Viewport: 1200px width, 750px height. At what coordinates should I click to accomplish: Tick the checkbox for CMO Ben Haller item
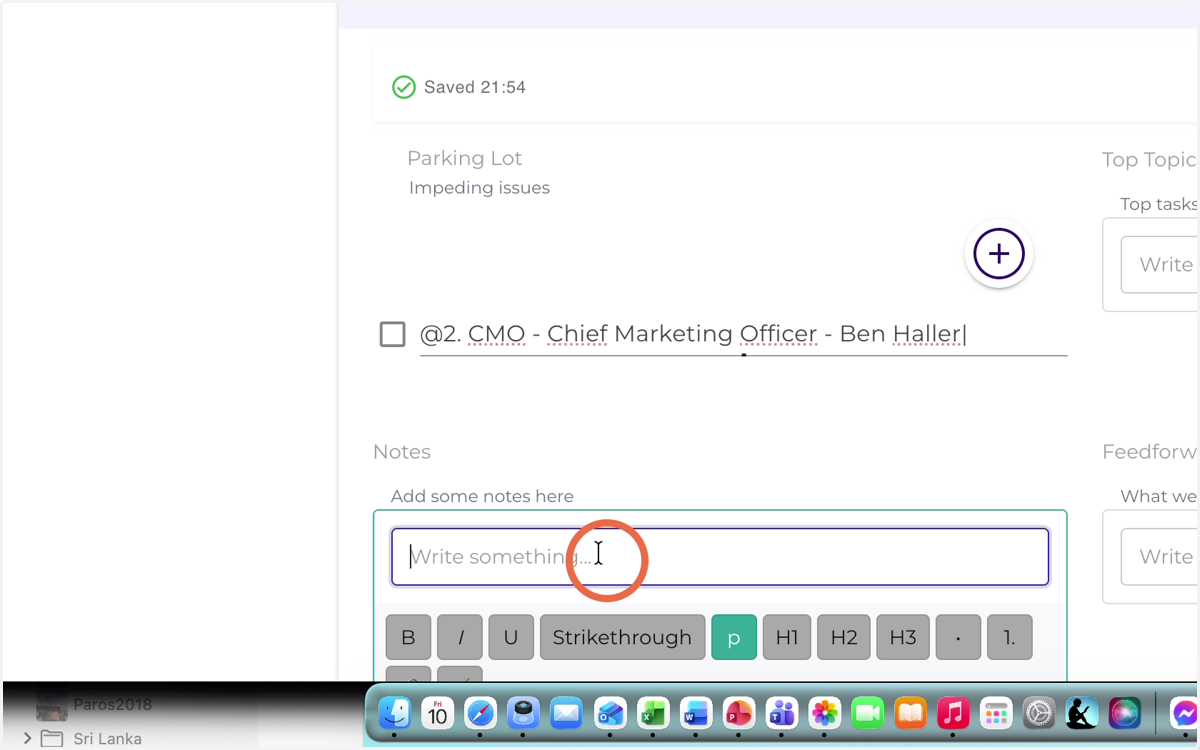click(x=393, y=334)
